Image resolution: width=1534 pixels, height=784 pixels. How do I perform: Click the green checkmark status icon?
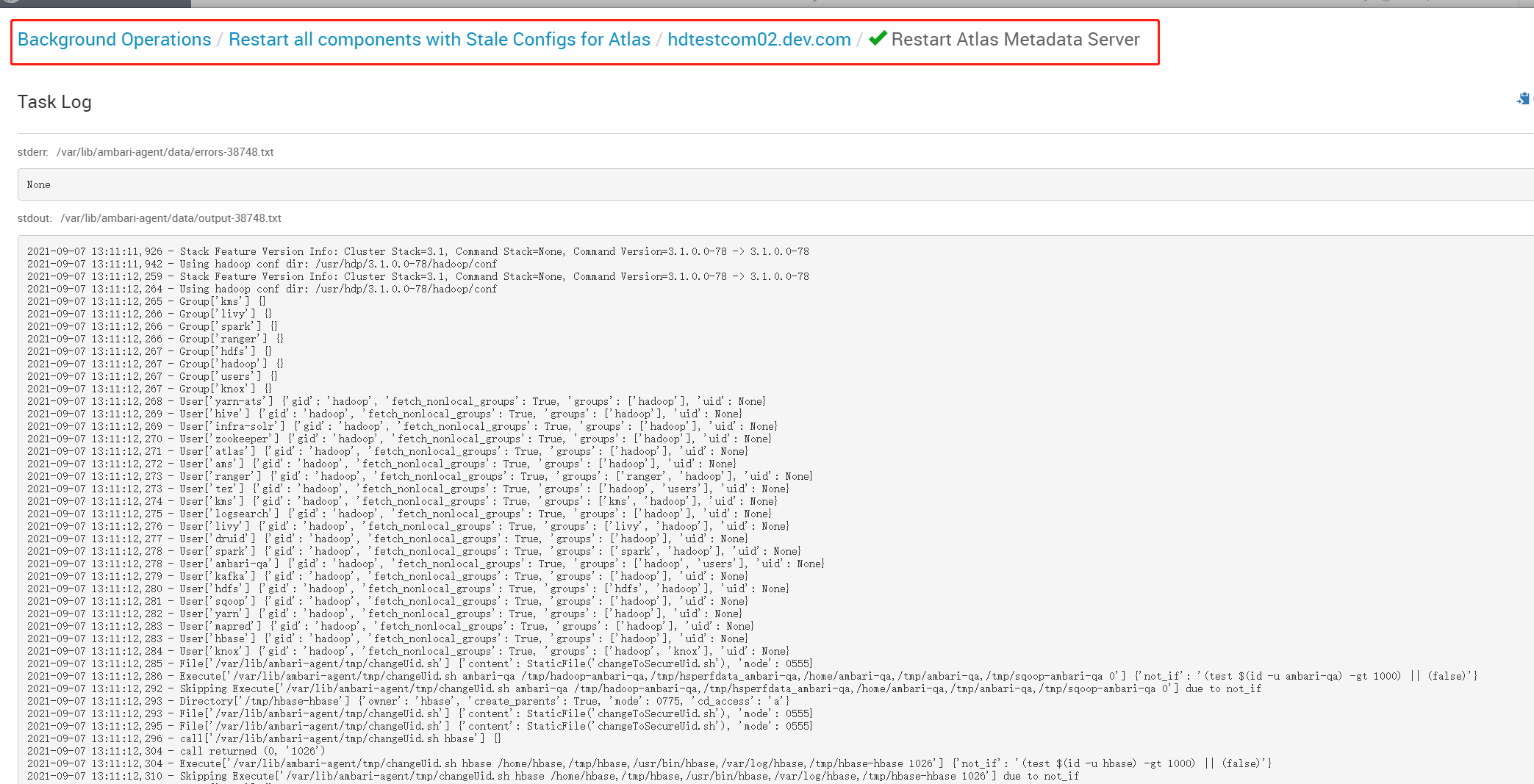tap(878, 38)
